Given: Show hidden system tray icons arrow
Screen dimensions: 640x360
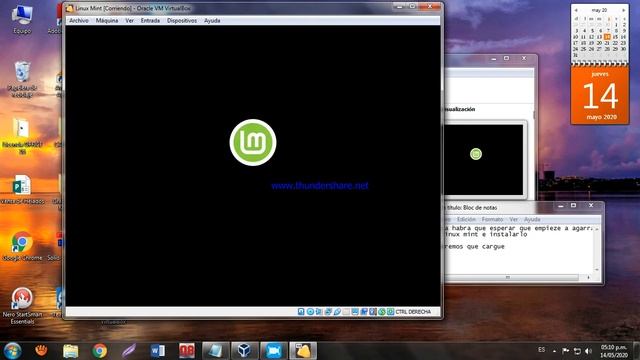Looking at the screenshot, I should (554, 351).
